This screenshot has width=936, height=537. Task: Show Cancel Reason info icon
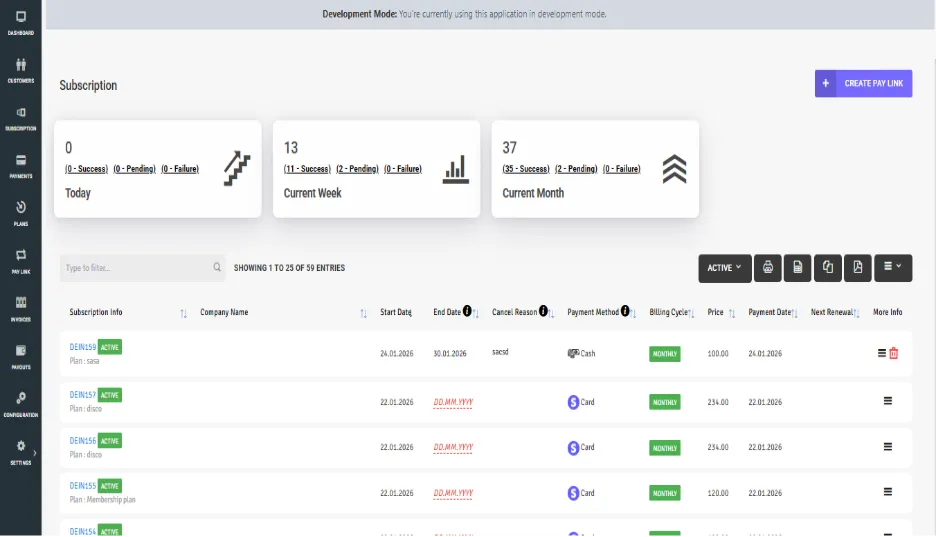pos(543,311)
